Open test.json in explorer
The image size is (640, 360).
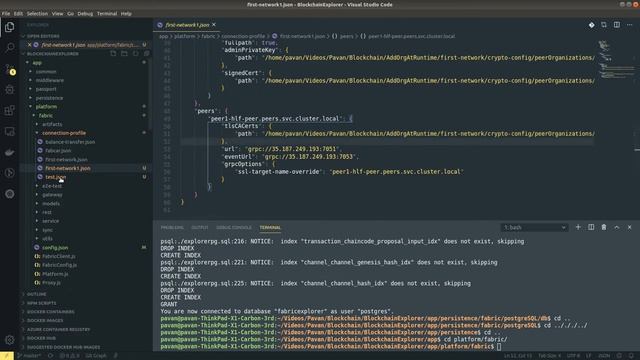pyautogui.click(x=56, y=177)
